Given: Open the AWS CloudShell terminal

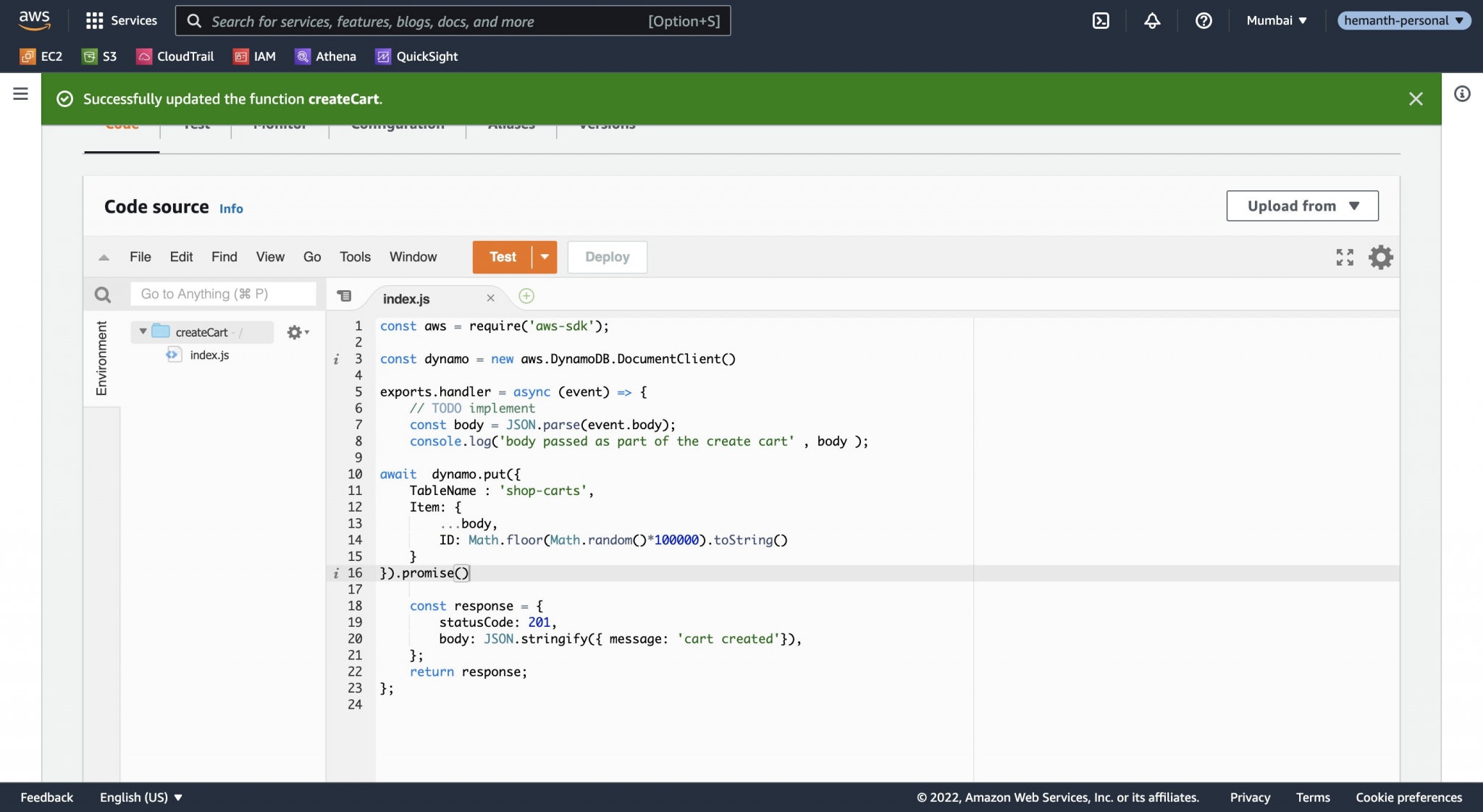Looking at the screenshot, I should pos(1101,21).
